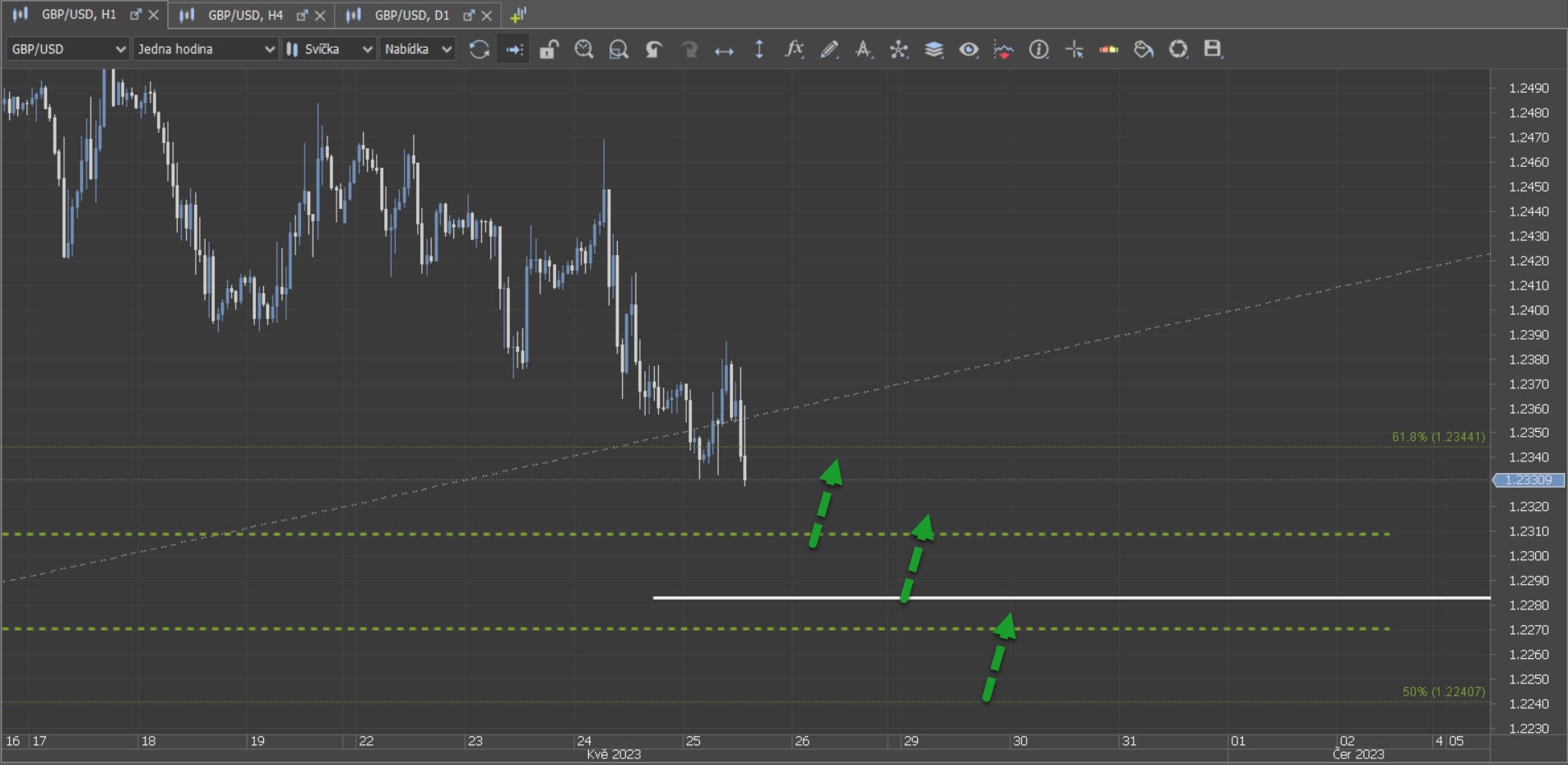Switch to the GBP/USD, D1 tab
The width and height of the screenshot is (1568, 765).
tap(411, 15)
